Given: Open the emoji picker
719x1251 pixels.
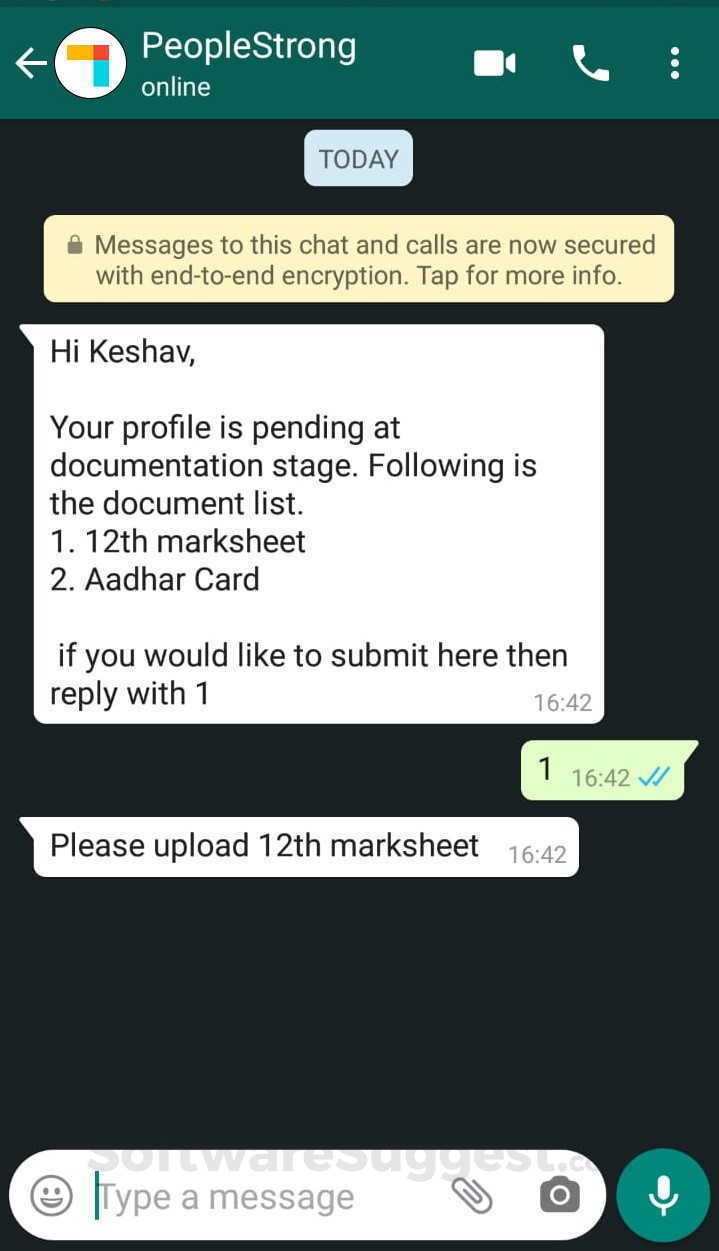Looking at the screenshot, I should [x=50, y=1196].
